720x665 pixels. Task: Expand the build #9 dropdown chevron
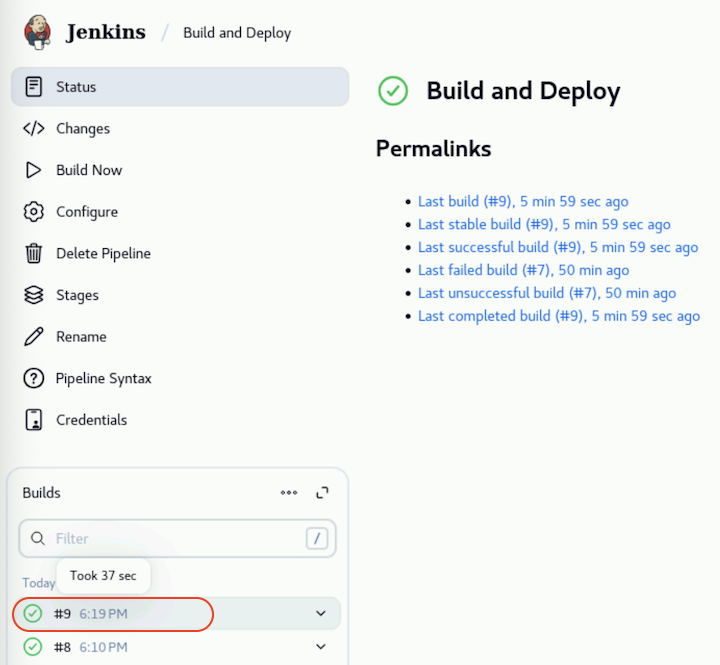pyautogui.click(x=321, y=613)
